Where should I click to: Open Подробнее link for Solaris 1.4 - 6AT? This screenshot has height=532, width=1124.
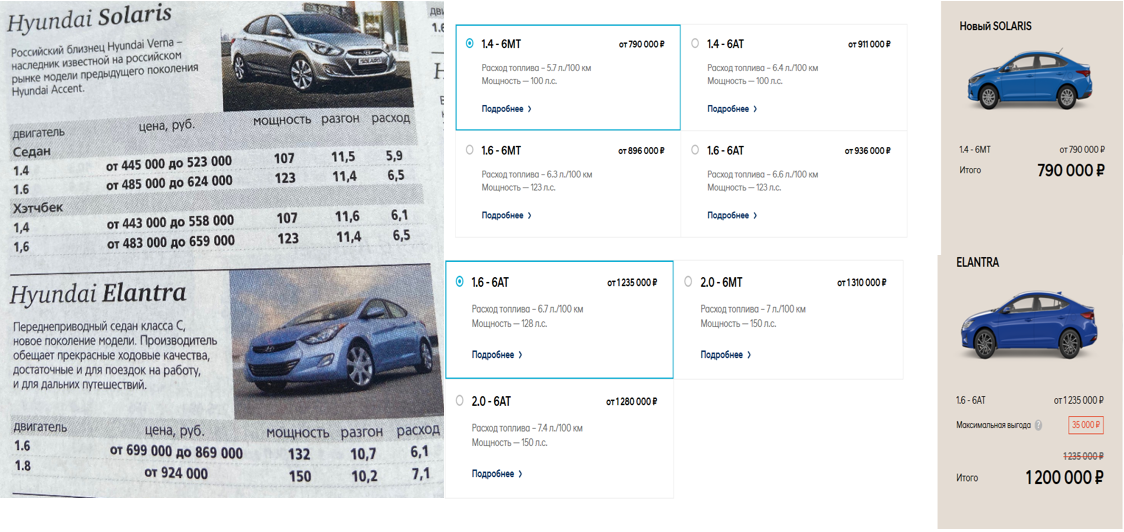click(732, 109)
